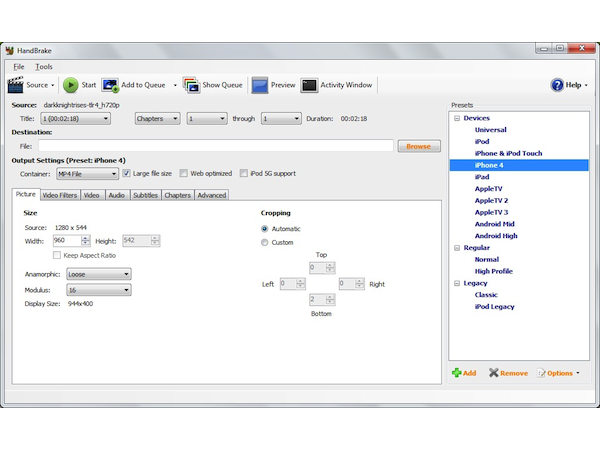This screenshot has width=600, height=450.
Task: Enable the Web optimized checkbox
Action: [184, 173]
